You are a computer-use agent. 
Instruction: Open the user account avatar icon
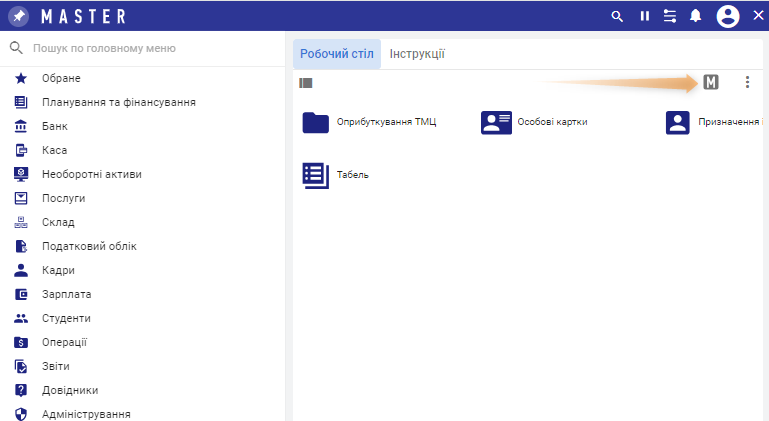pyautogui.click(x=728, y=16)
